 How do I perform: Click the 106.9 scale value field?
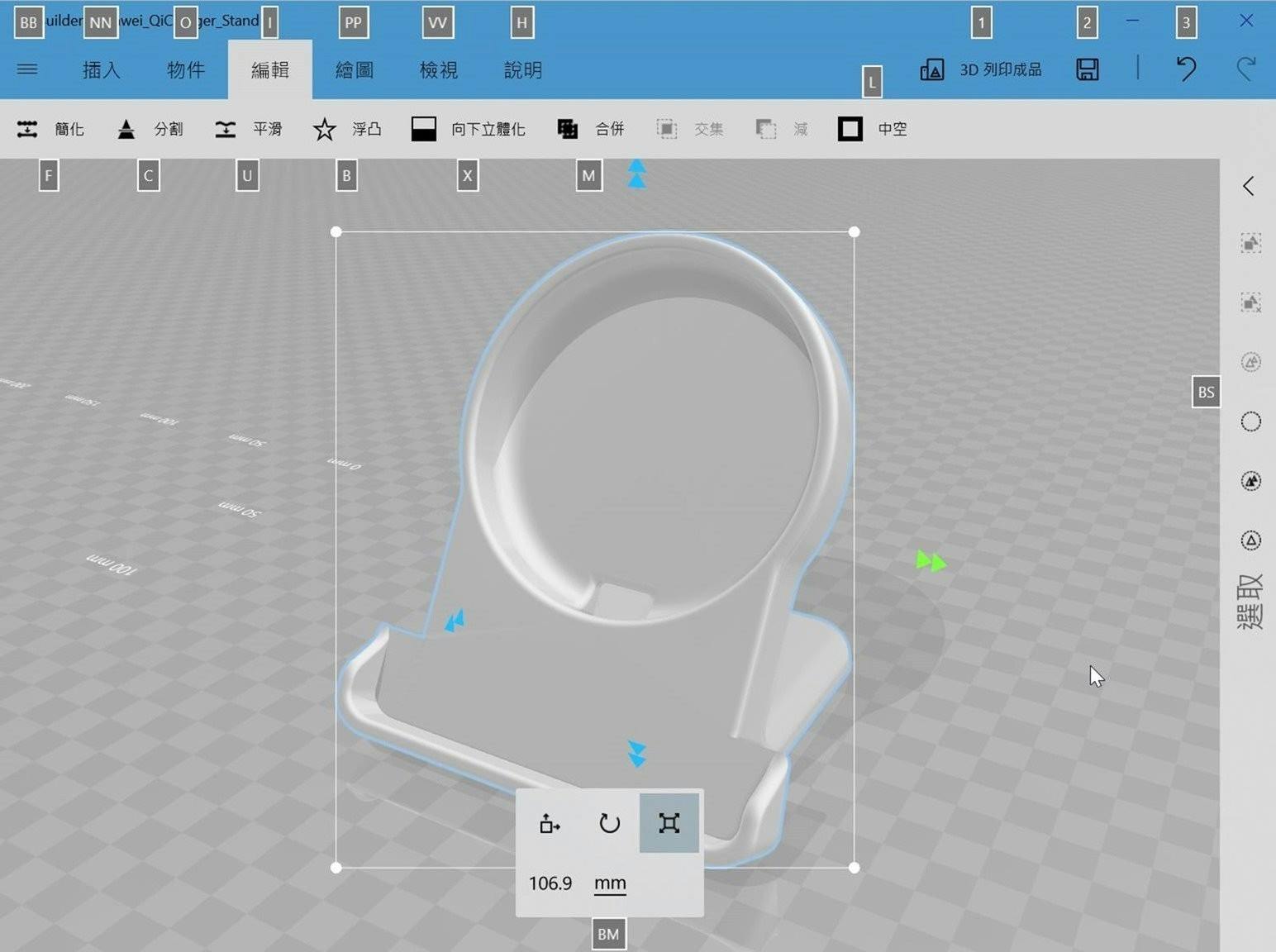(x=550, y=883)
